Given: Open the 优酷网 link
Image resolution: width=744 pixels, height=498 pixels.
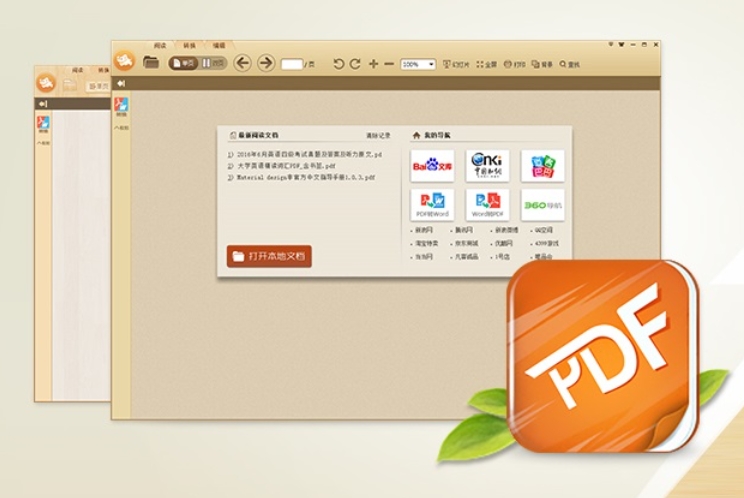Looking at the screenshot, I should click(x=502, y=243).
